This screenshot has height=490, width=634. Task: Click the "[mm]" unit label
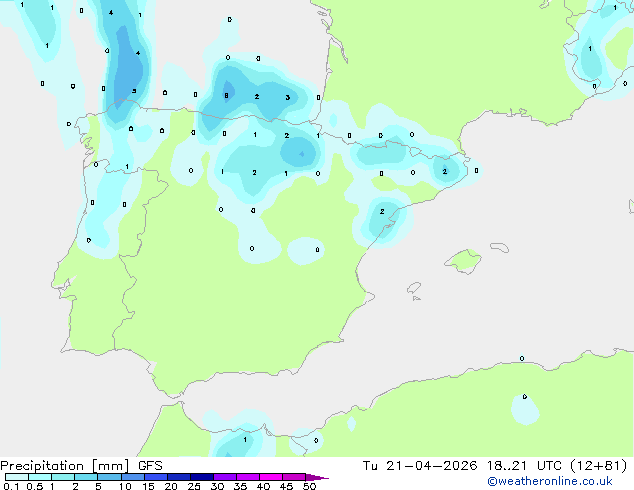(111, 466)
